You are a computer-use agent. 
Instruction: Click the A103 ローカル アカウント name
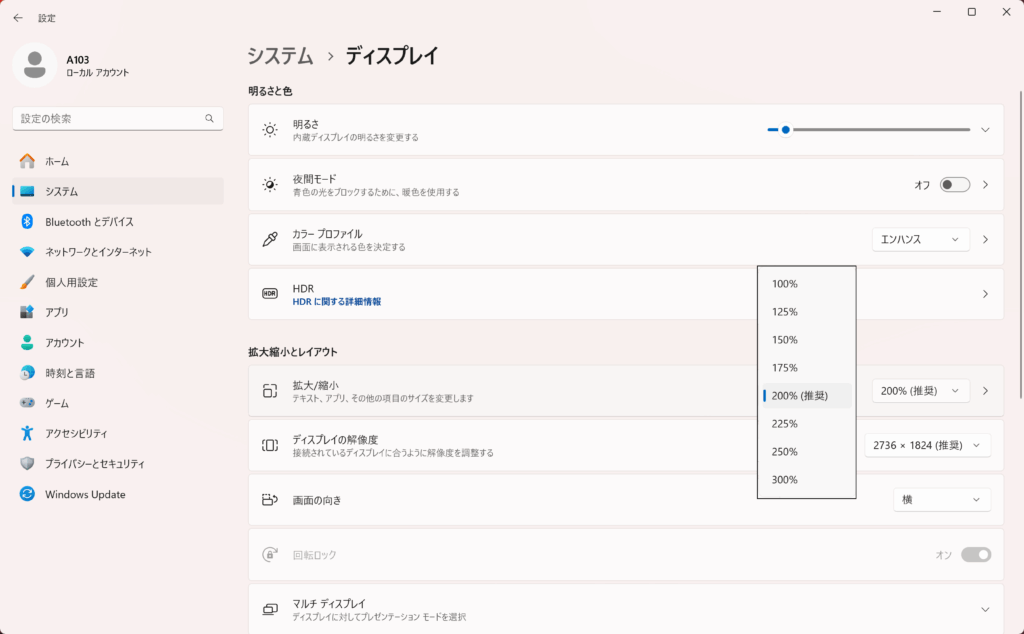(x=97, y=66)
